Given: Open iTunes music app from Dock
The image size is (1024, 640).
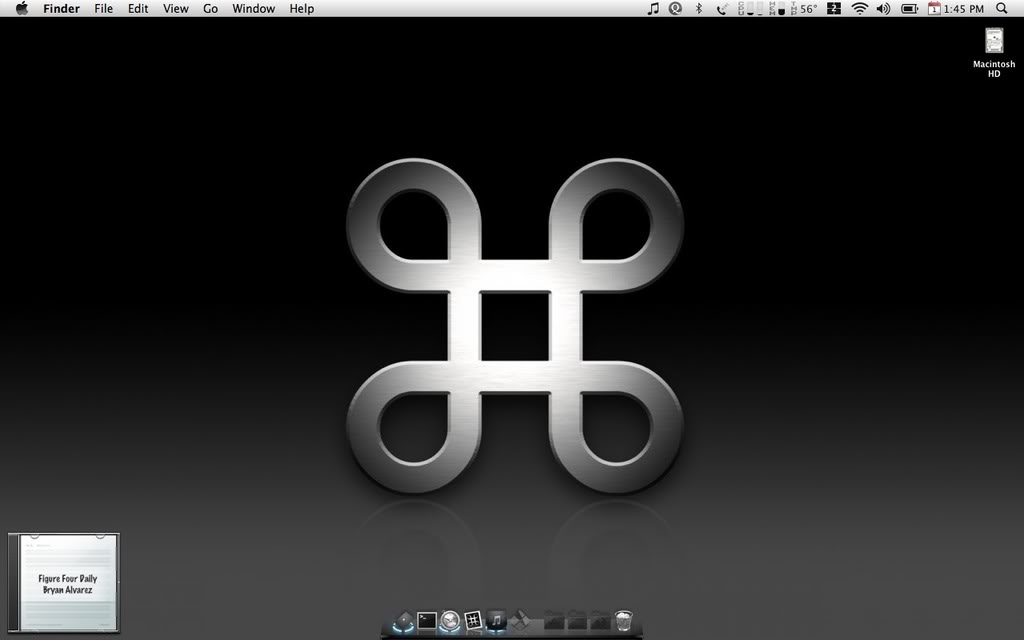Looking at the screenshot, I should pyautogui.click(x=496, y=619).
